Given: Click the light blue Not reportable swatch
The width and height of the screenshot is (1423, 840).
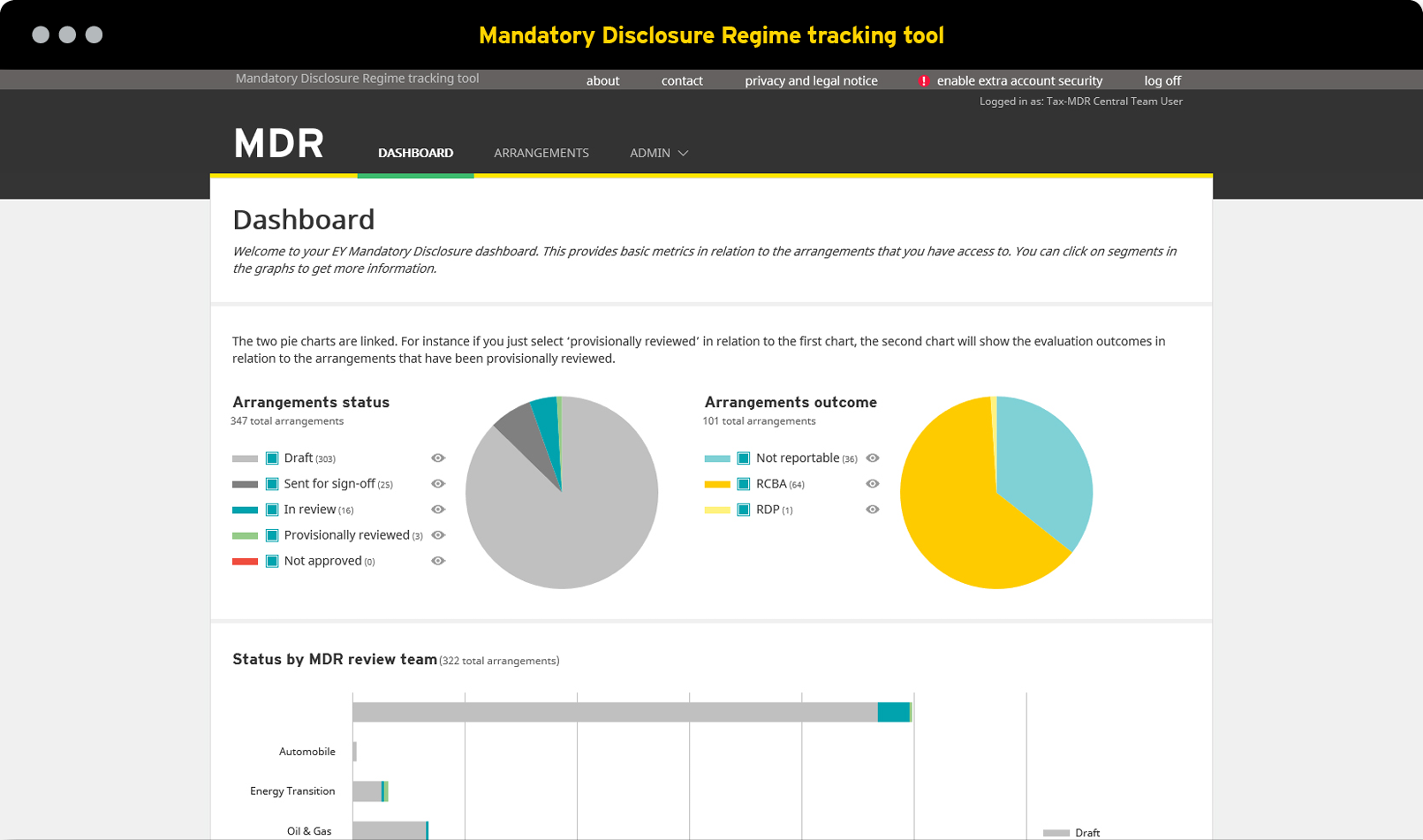Looking at the screenshot, I should click(717, 458).
